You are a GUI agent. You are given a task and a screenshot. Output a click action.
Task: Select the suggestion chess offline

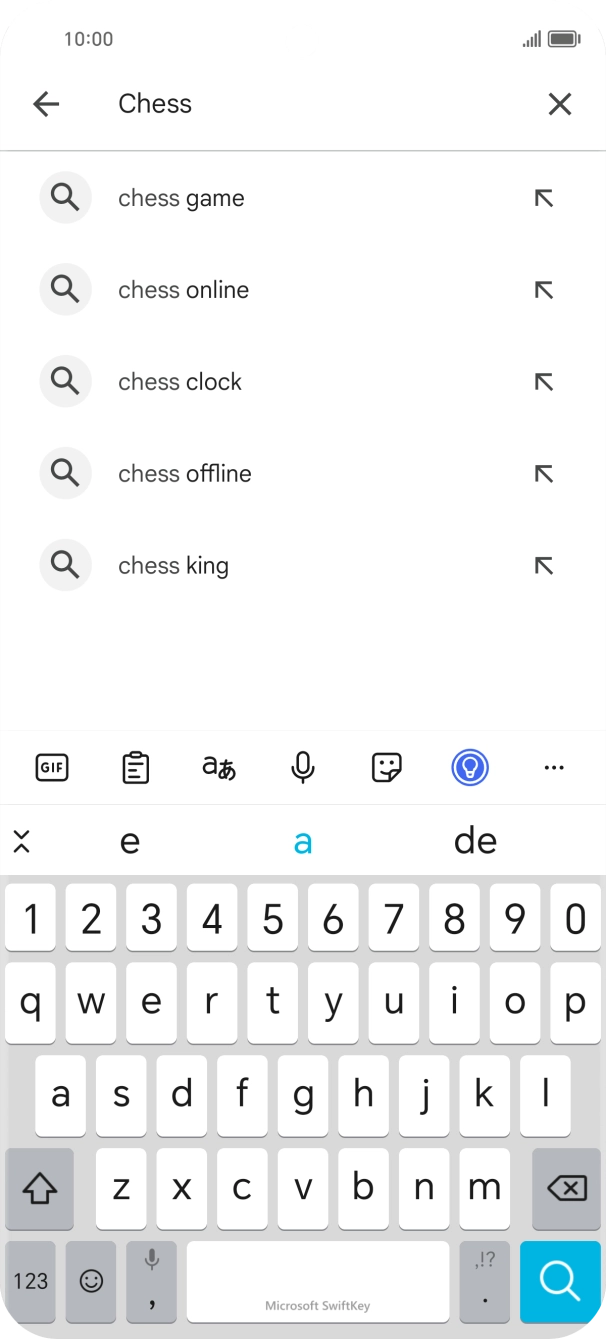184,473
